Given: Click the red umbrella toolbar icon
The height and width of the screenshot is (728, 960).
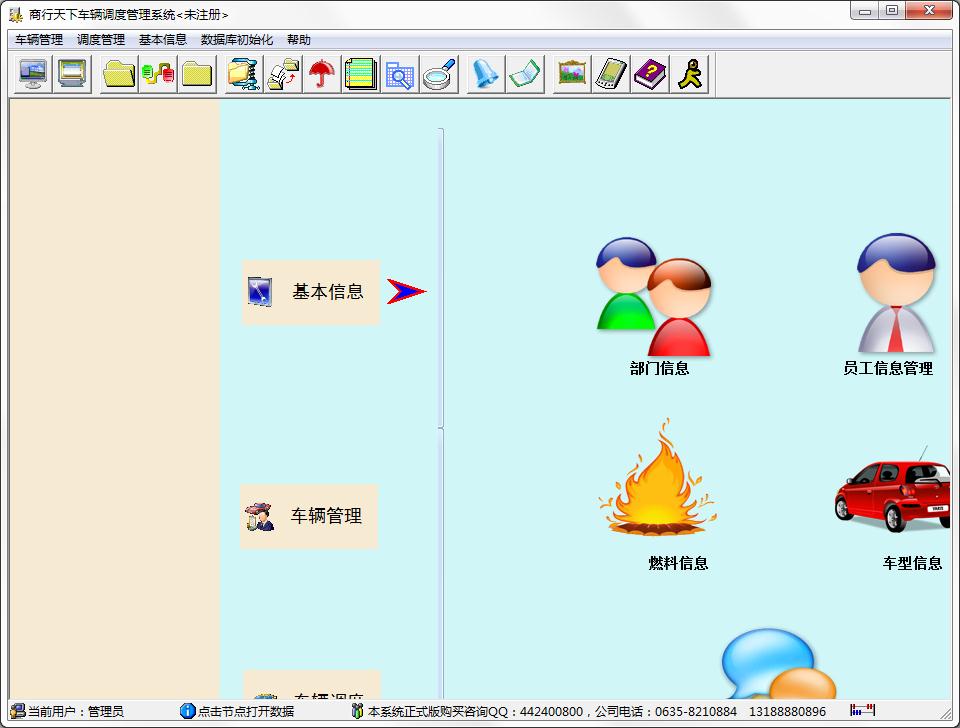Looking at the screenshot, I should click(322, 74).
